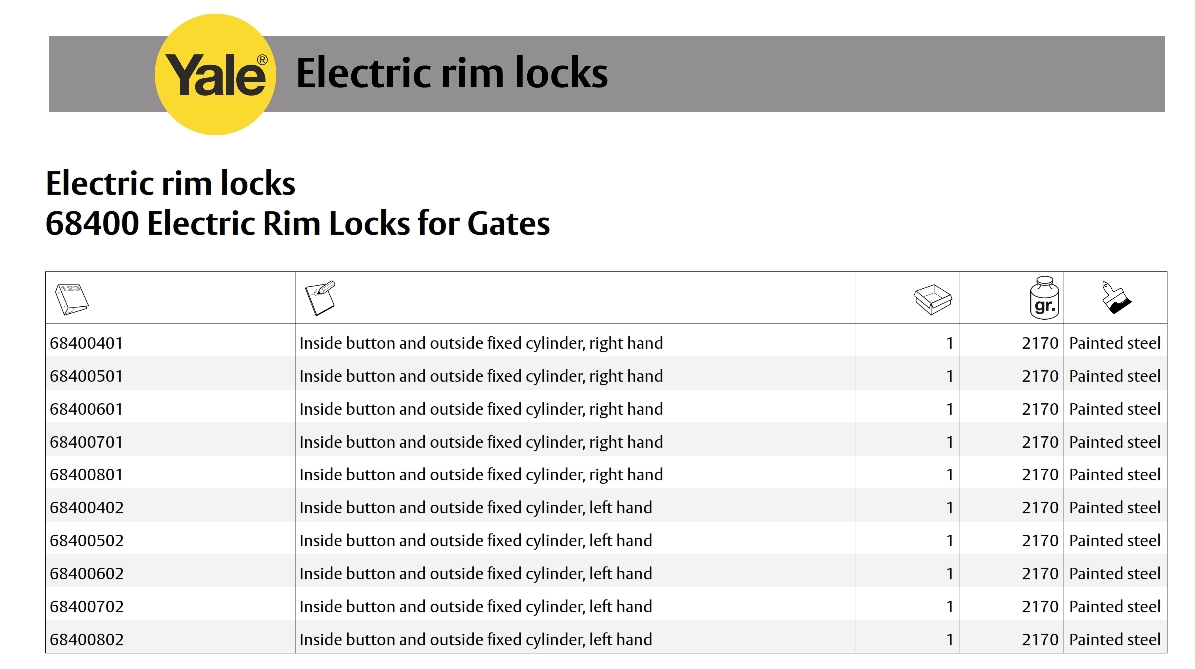Image resolution: width=1195 pixels, height=669 pixels.
Task: Click the 2170 weight value for 68400802
Action: (x=1039, y=640)
